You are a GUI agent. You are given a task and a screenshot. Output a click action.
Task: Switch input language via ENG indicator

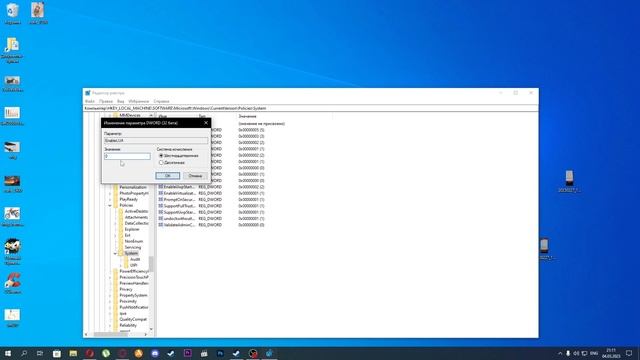point(594,353)
